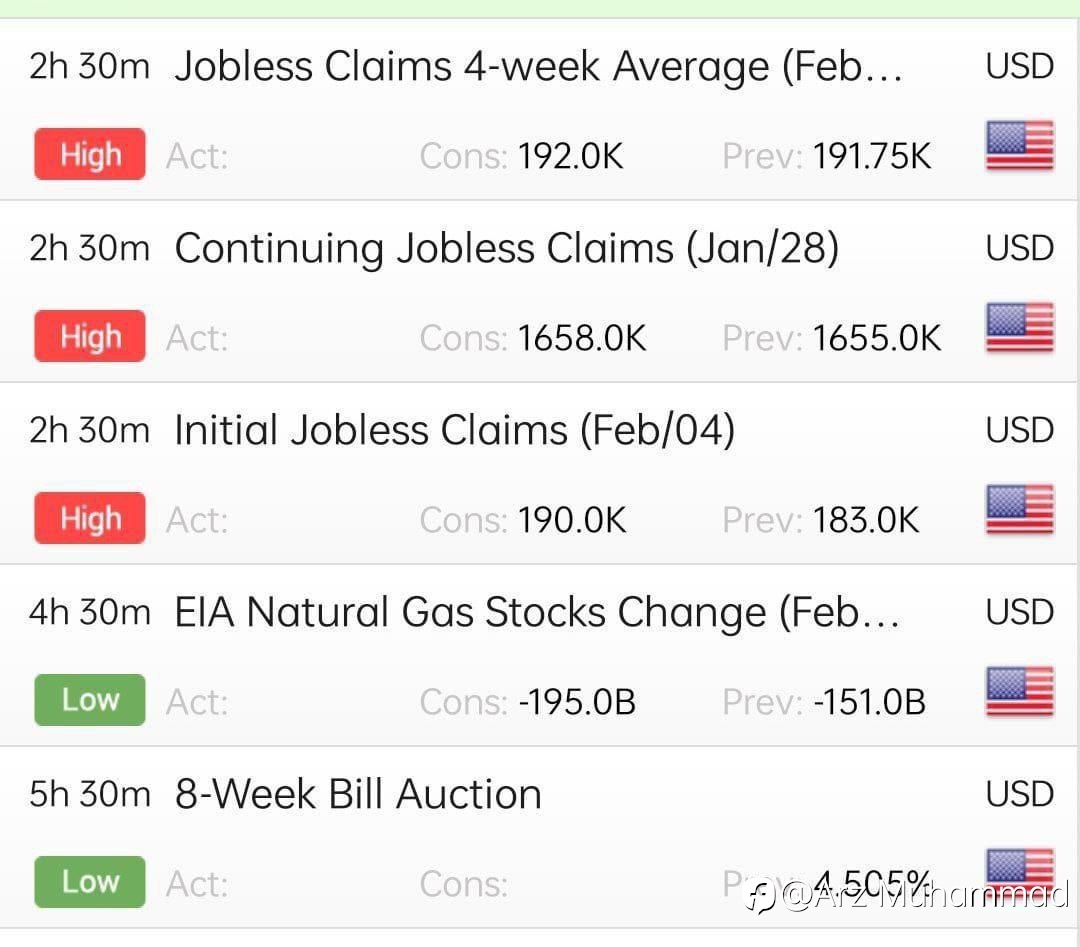Tap High badge on Initial Jobless Claims
Viewport: 1080px width, 947px height.
90,518
